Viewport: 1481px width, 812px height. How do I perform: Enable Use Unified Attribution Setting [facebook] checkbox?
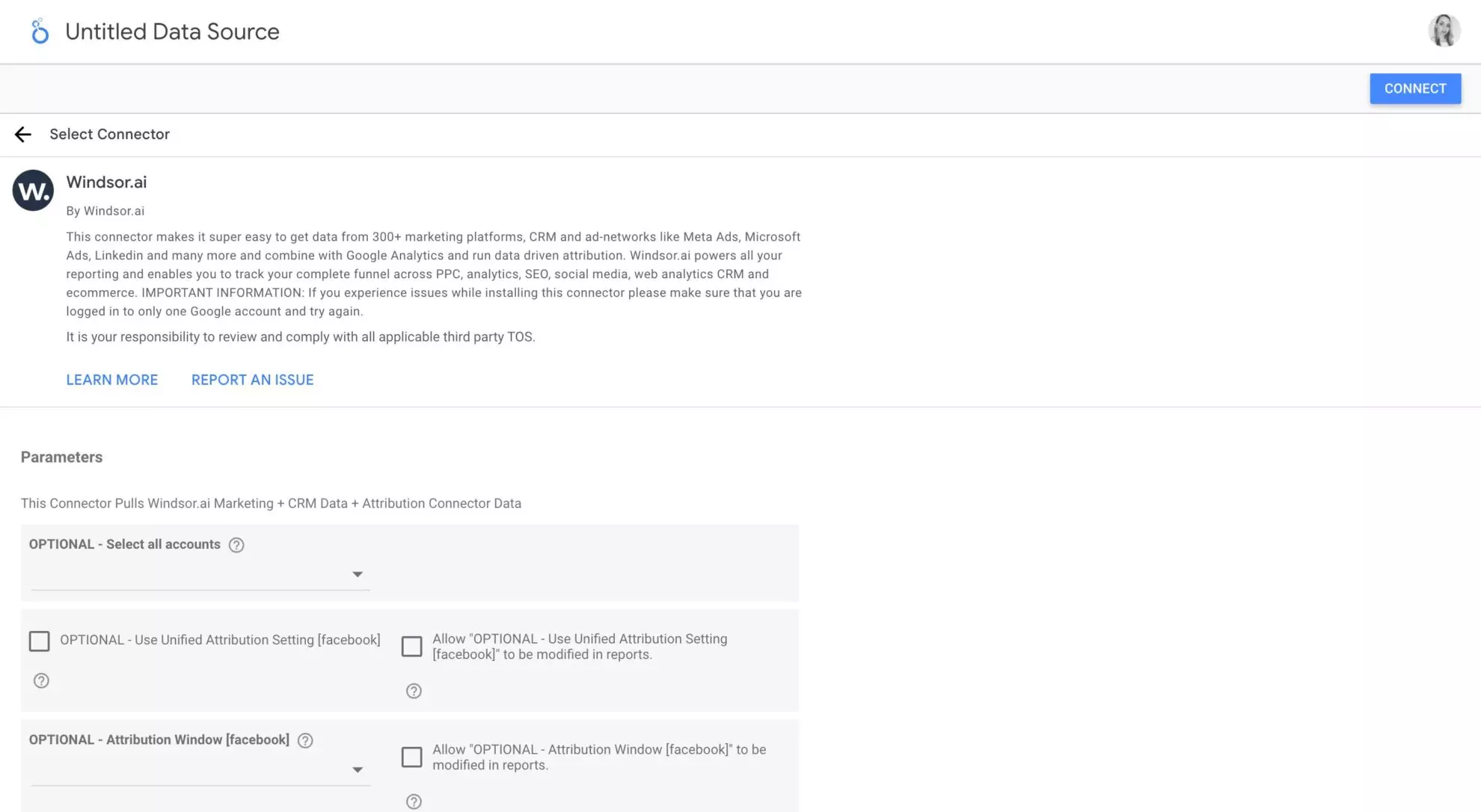[40, 642]
